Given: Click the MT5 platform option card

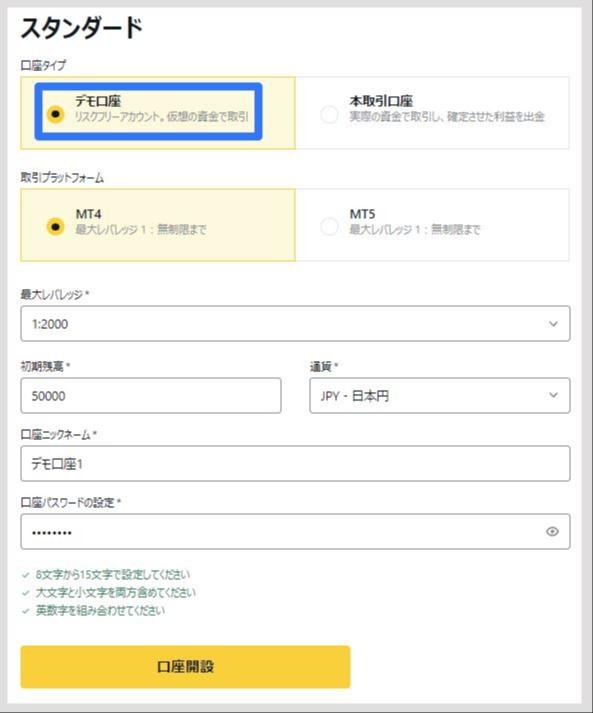Looking at the screenshot, I should 432,225.
